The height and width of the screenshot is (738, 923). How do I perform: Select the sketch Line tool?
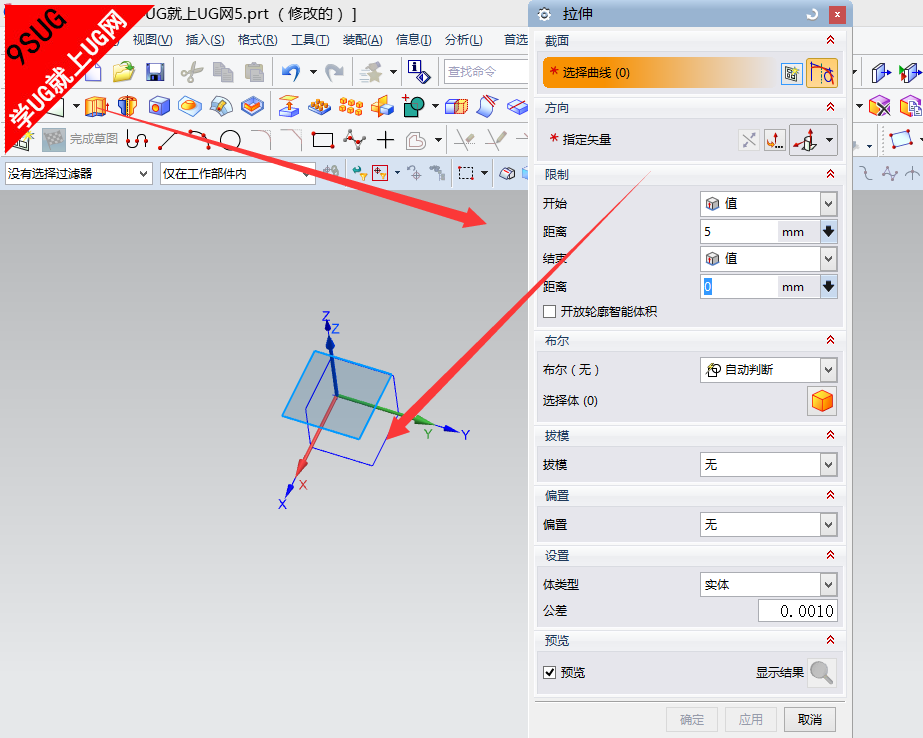click(168, 139)
